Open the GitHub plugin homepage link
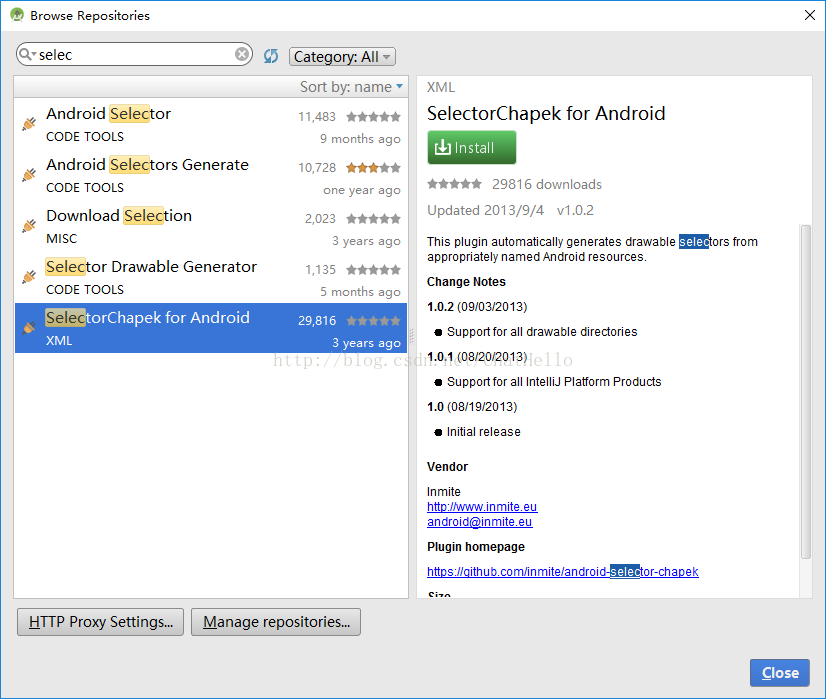This screenshot has width=826, height=699. (563, 572)
